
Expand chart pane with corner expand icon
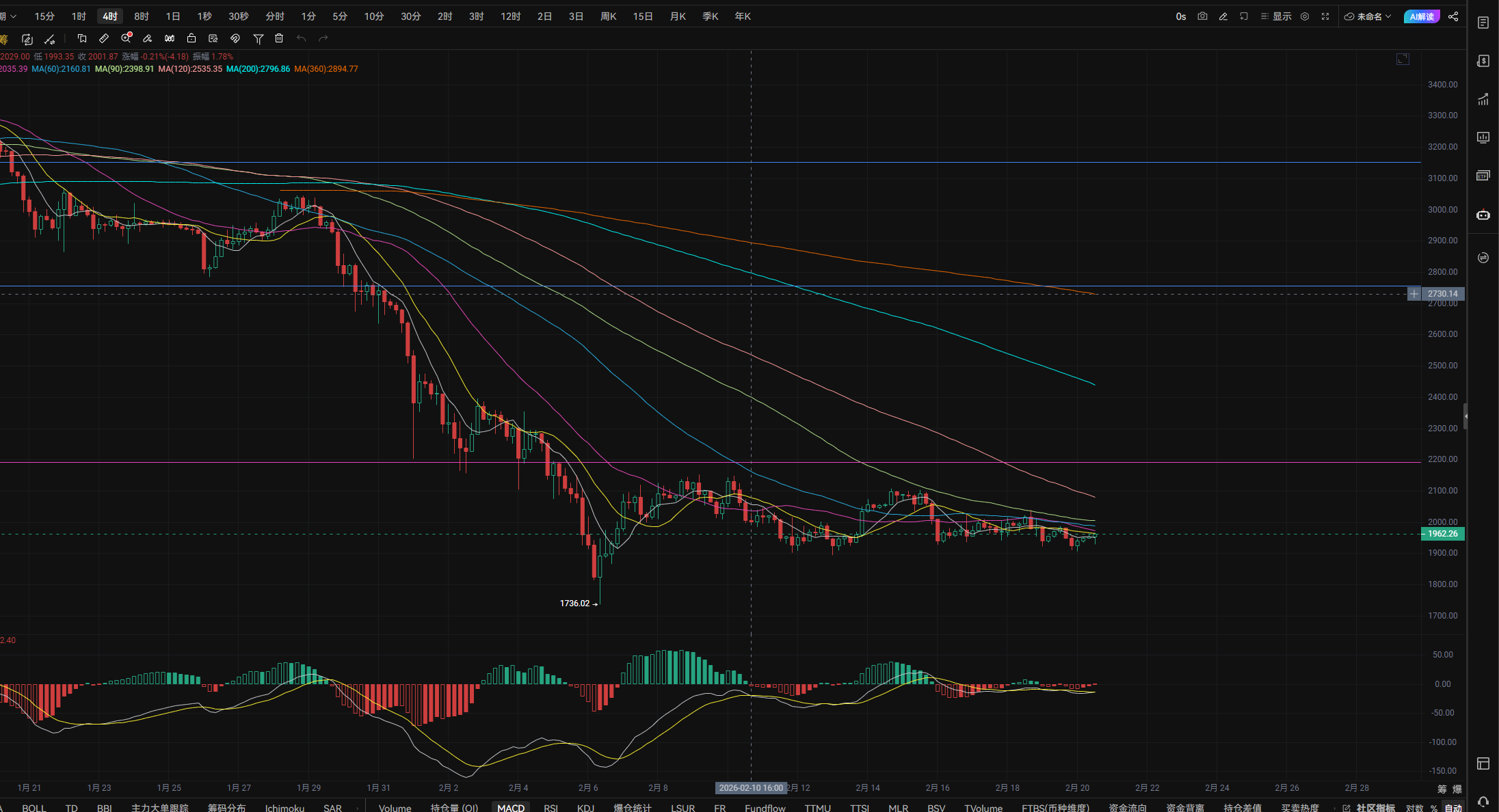1403,59
